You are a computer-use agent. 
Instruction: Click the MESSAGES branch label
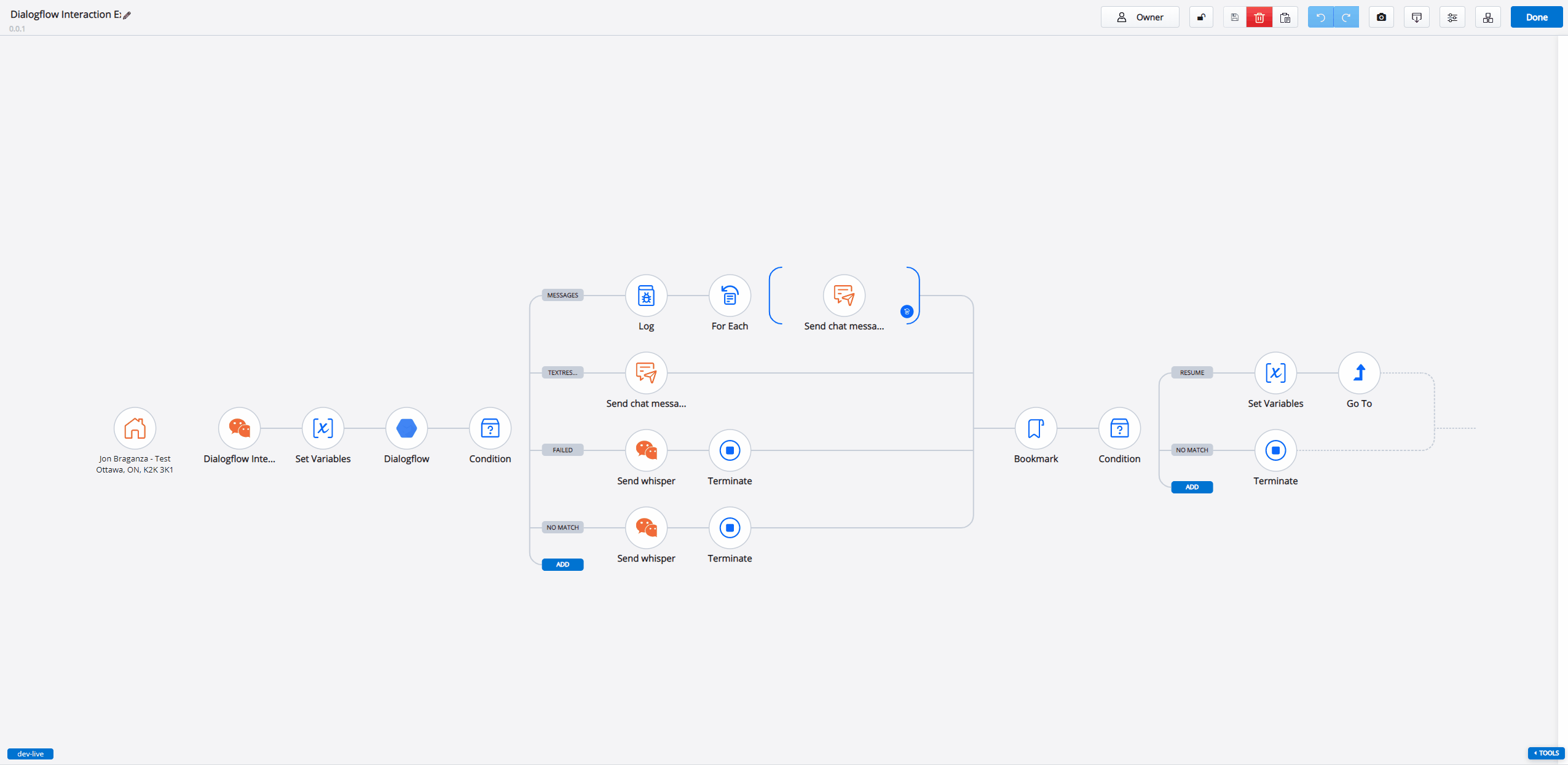point(562,295)
